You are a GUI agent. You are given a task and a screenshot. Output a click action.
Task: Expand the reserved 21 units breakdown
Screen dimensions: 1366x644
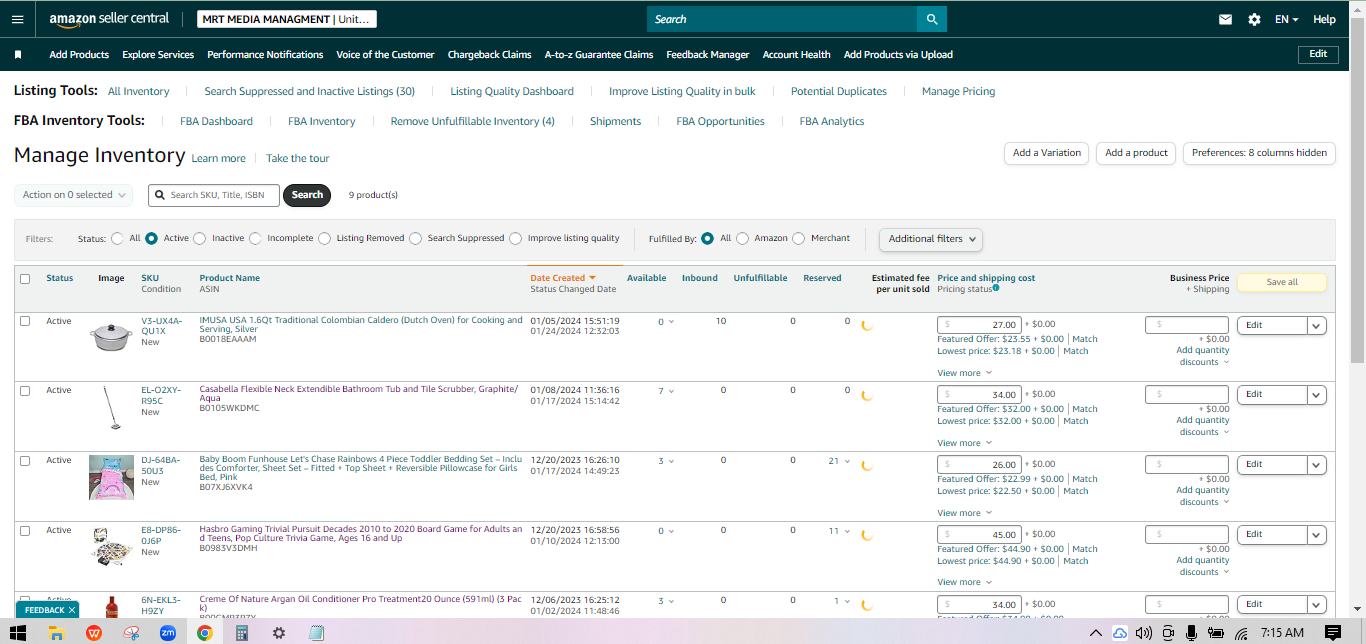click(839, 461)
